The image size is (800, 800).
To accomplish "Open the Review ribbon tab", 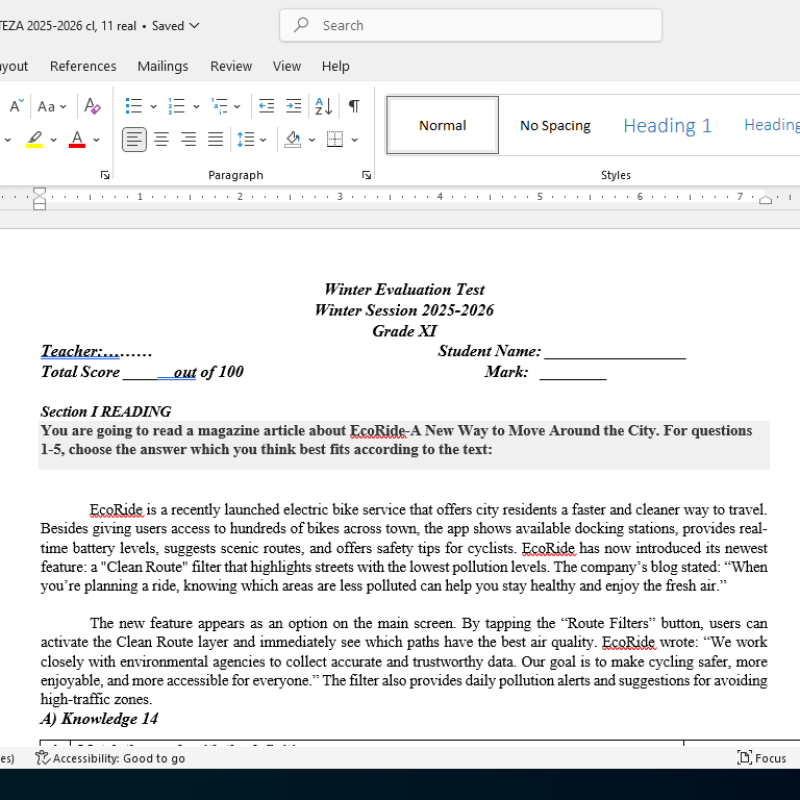I will 231,66.
